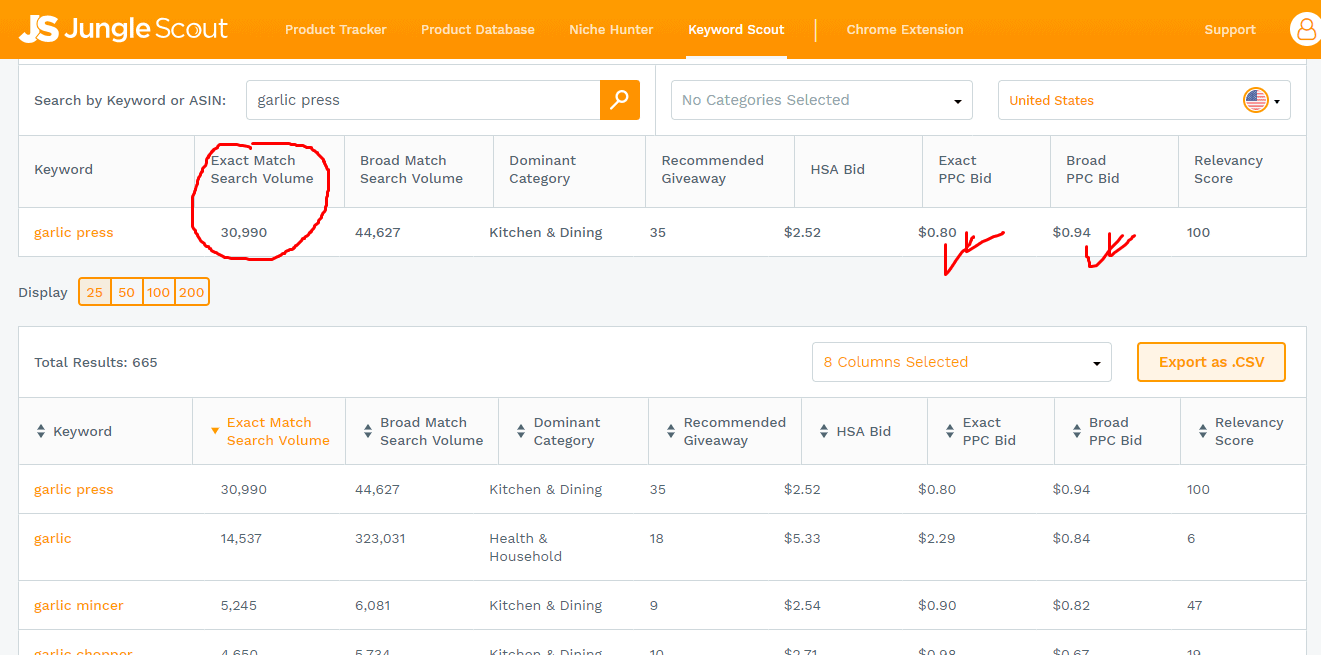Open Chrome Extension page

905,29
